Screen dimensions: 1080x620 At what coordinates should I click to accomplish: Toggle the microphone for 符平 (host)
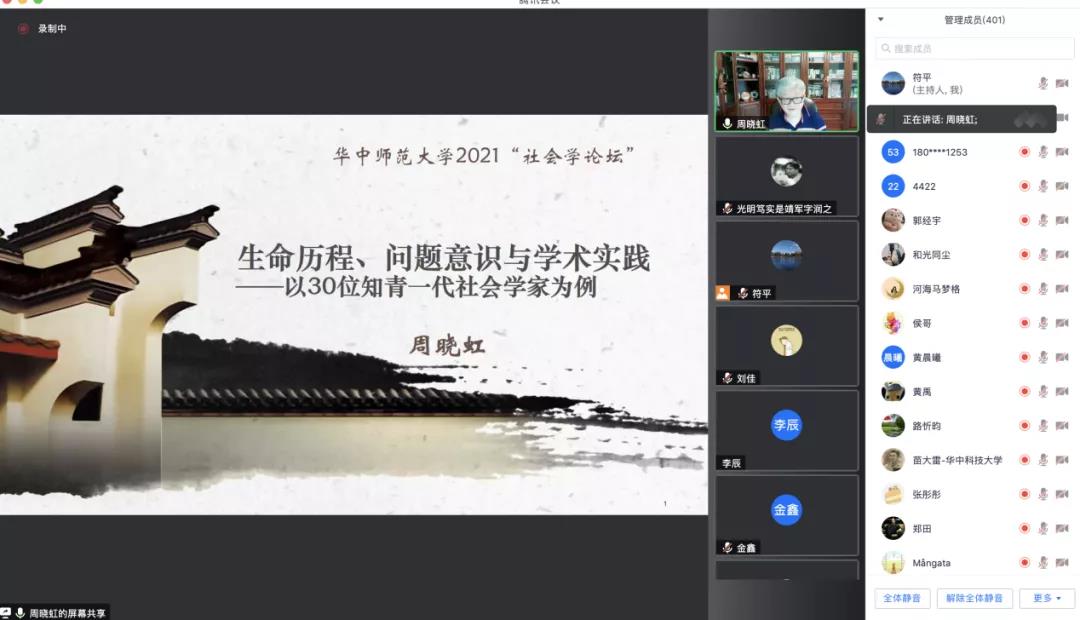pyautogui.click(x=1043, y=84)
